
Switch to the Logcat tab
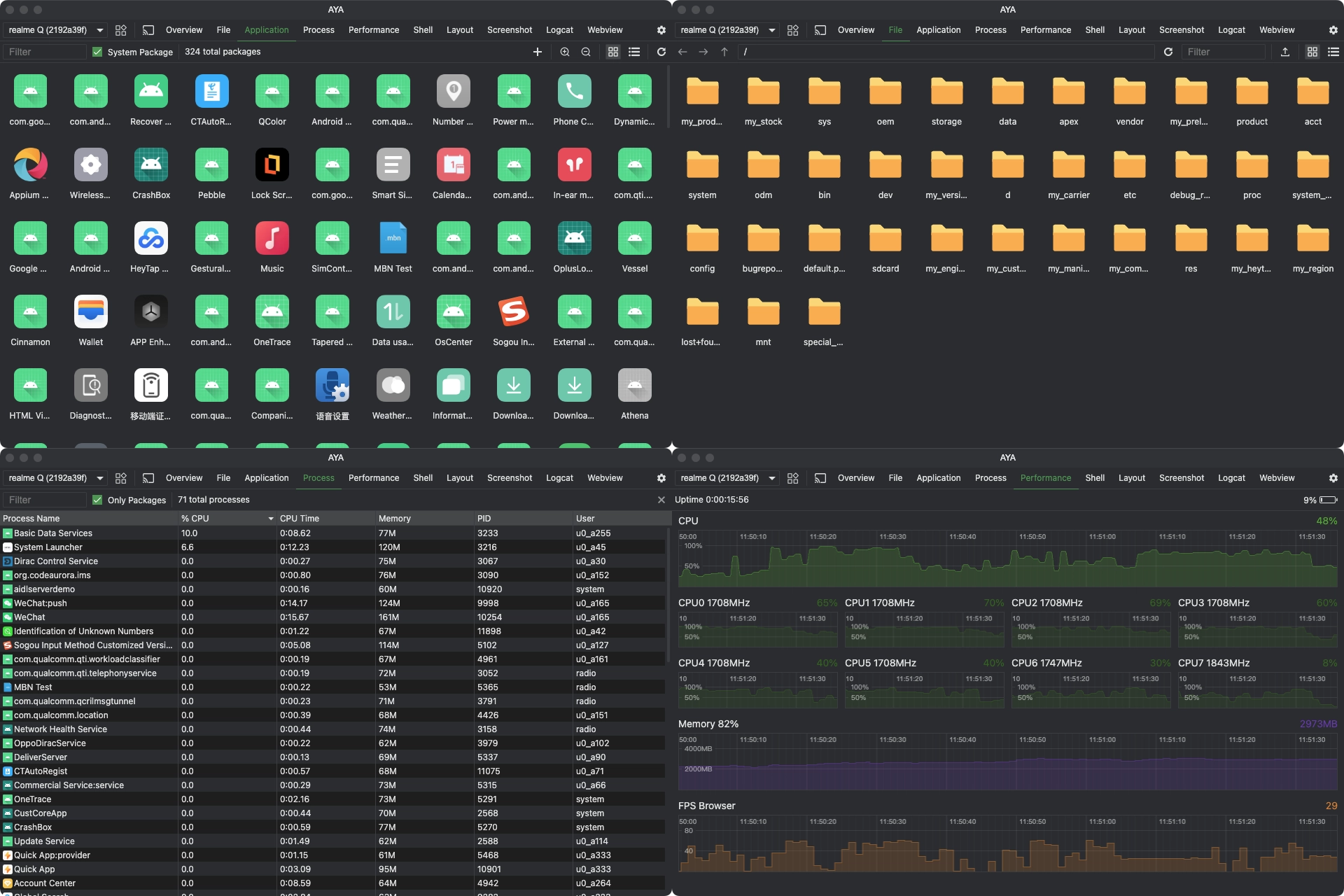pos(559,30)
